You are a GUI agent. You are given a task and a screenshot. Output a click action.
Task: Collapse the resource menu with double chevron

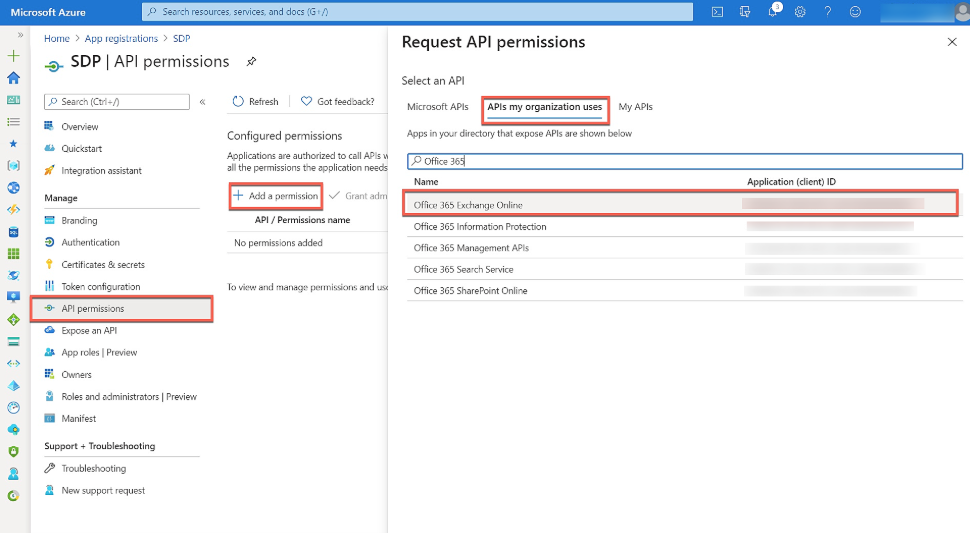(202, 102)
